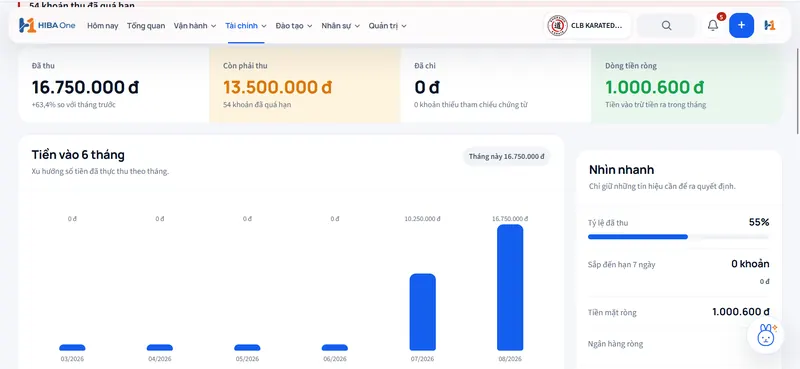
Task: Click the Ngân hàng ròng label
Action: pyautogui.click(x=615, y=343)
